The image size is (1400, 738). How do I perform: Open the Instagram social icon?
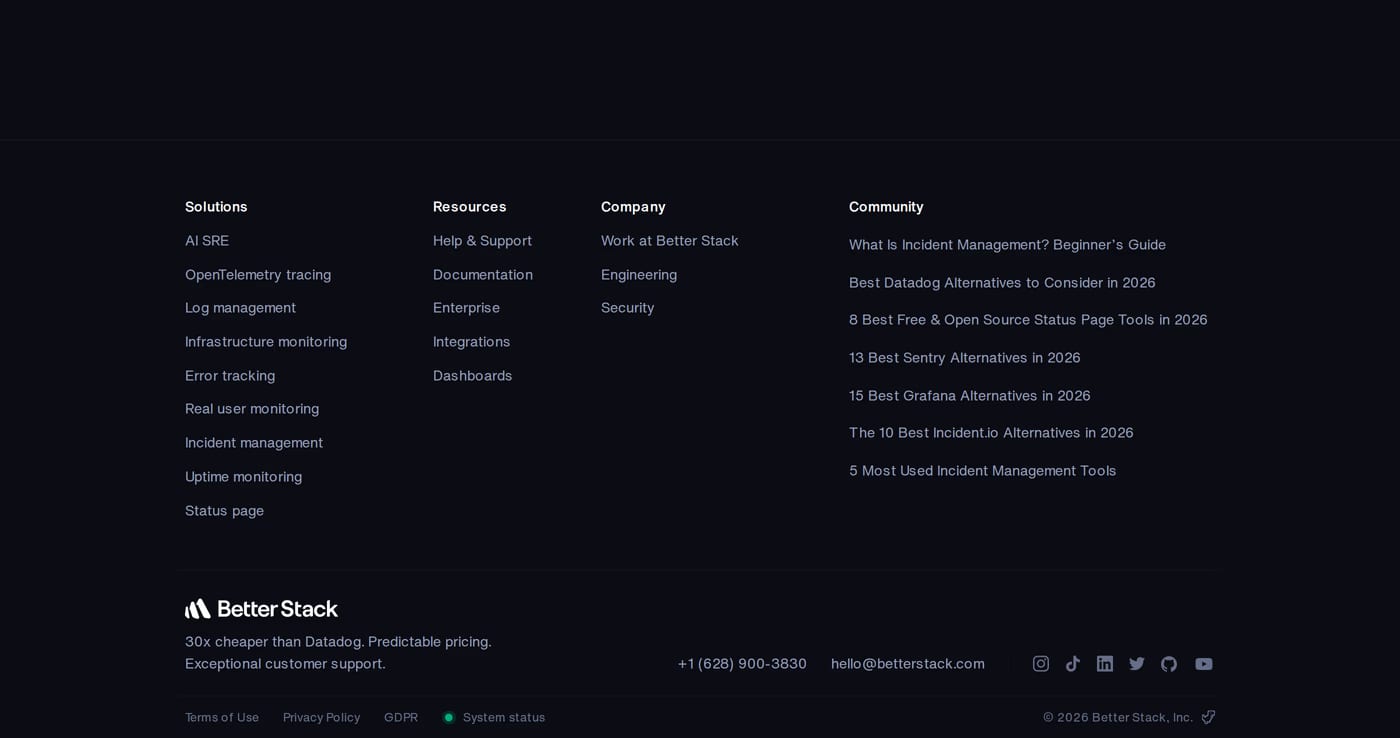[1041, 664]
